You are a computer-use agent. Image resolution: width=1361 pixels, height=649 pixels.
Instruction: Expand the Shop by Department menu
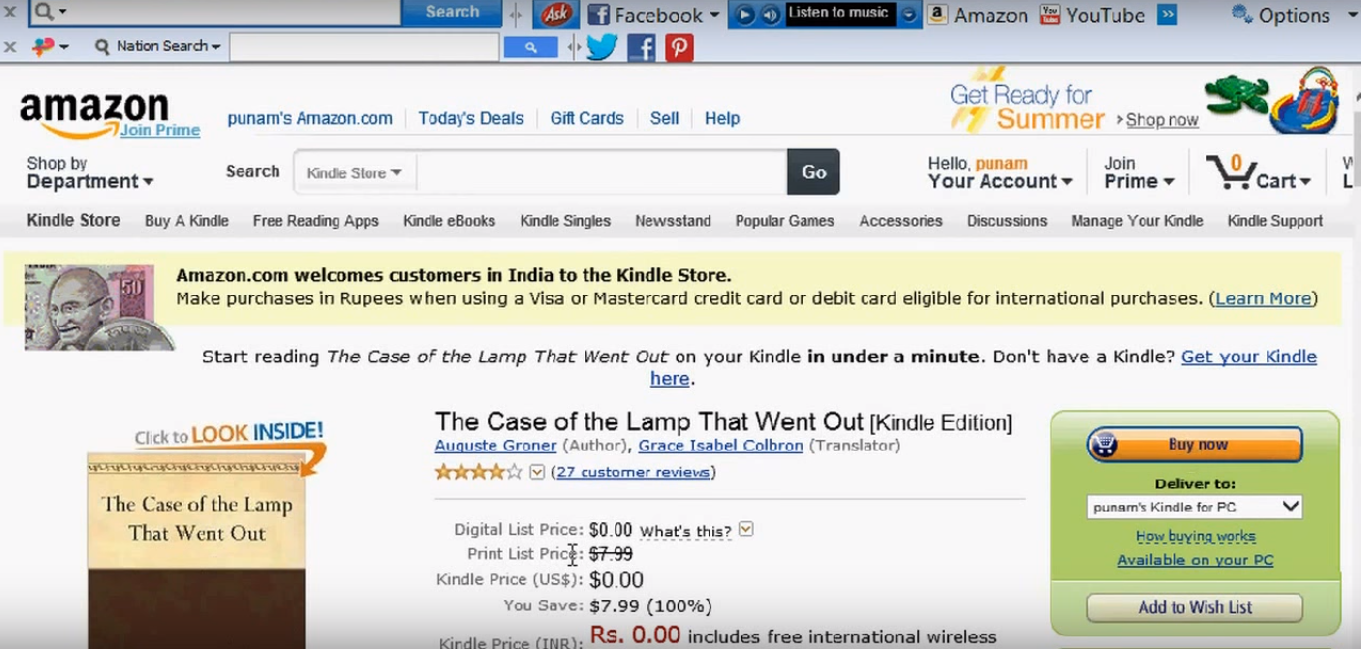pos(90,172)
